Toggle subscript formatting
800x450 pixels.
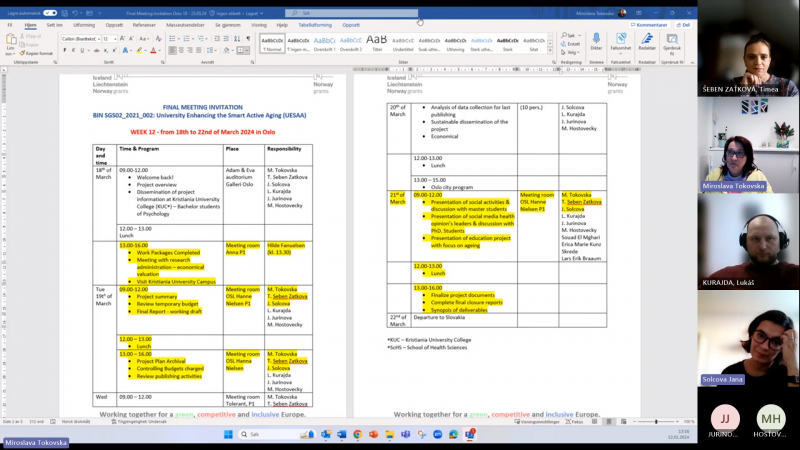click(106, 51)
